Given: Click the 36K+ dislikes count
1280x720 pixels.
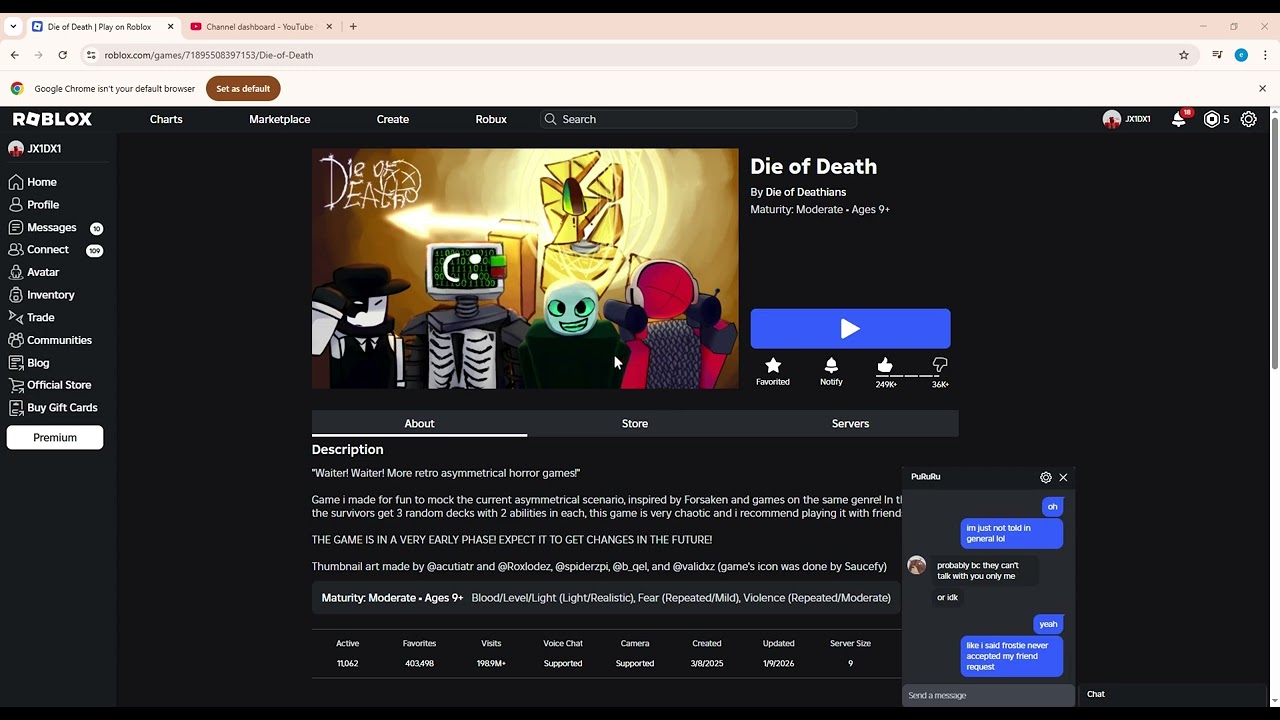Looking at the screenshot, I should coord(940,384).
